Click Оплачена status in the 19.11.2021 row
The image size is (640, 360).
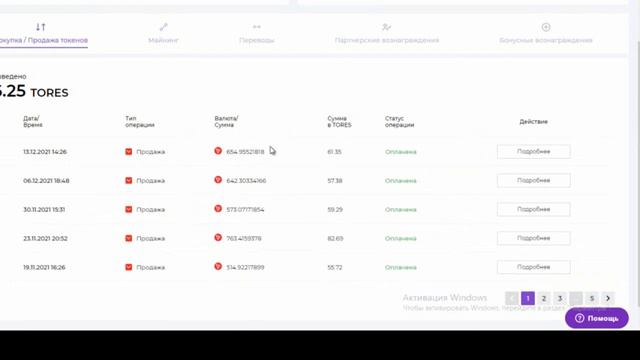coord(400,267)
